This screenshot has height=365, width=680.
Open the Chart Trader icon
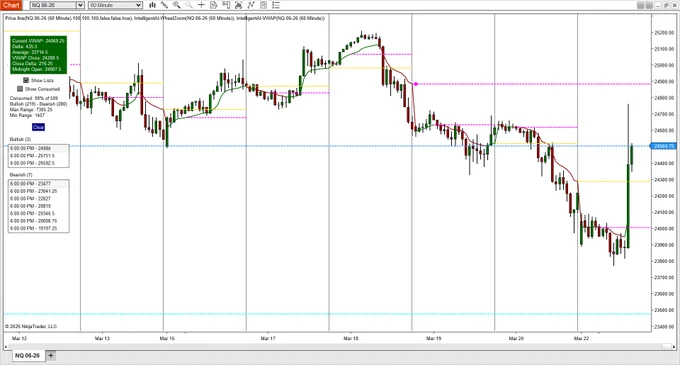pos(226,5)
